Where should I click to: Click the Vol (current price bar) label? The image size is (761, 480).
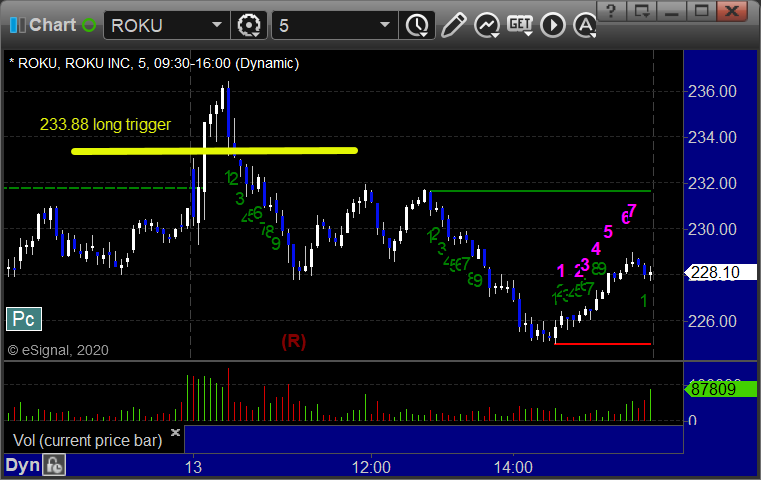tap(87, 440)
